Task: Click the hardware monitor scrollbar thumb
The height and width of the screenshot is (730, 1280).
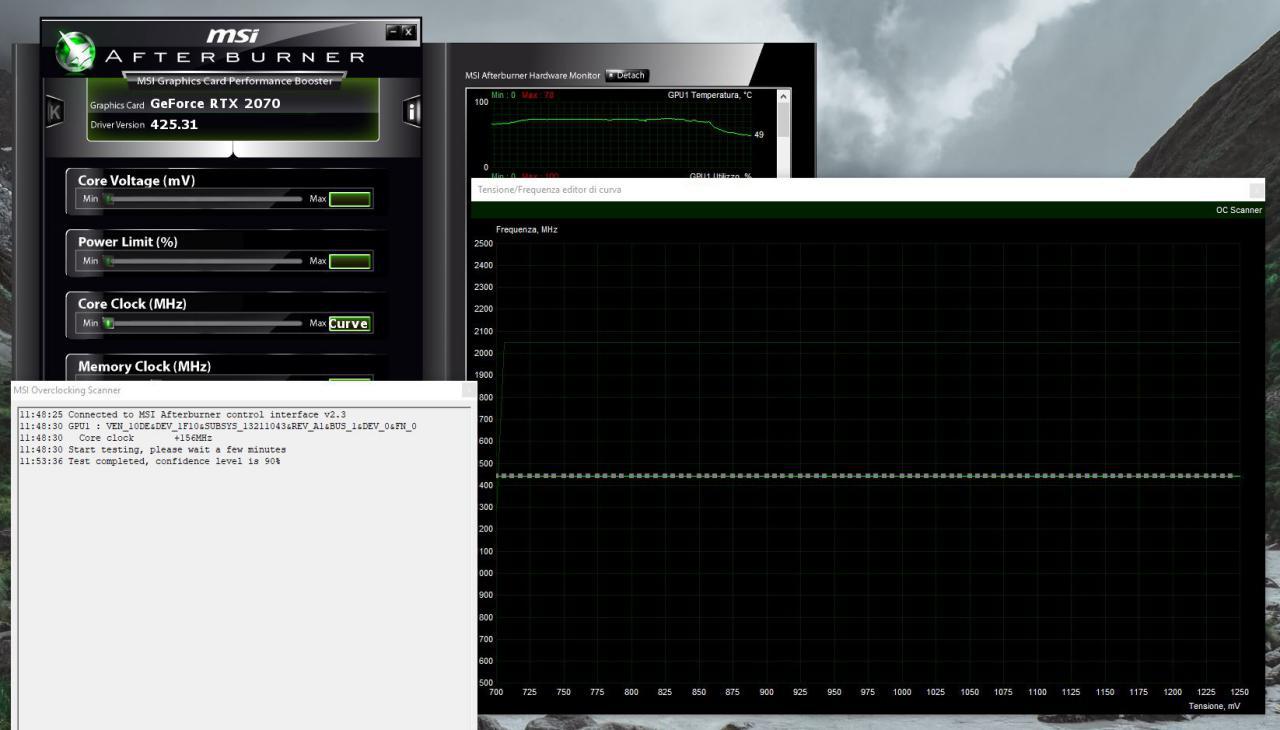Action: (x=783, y=121)
